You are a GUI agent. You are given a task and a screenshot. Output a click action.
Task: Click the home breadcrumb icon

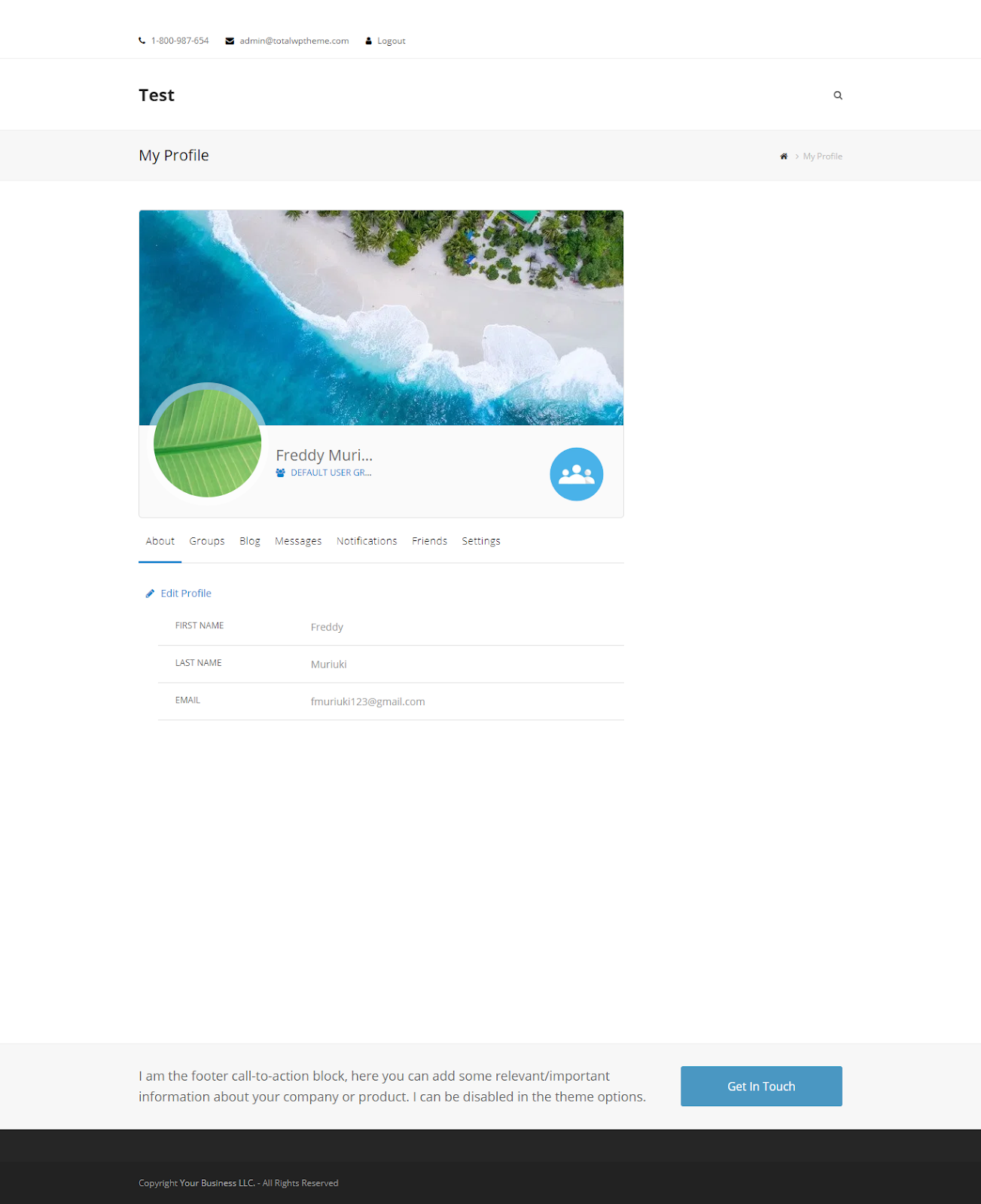pos(784,157)
